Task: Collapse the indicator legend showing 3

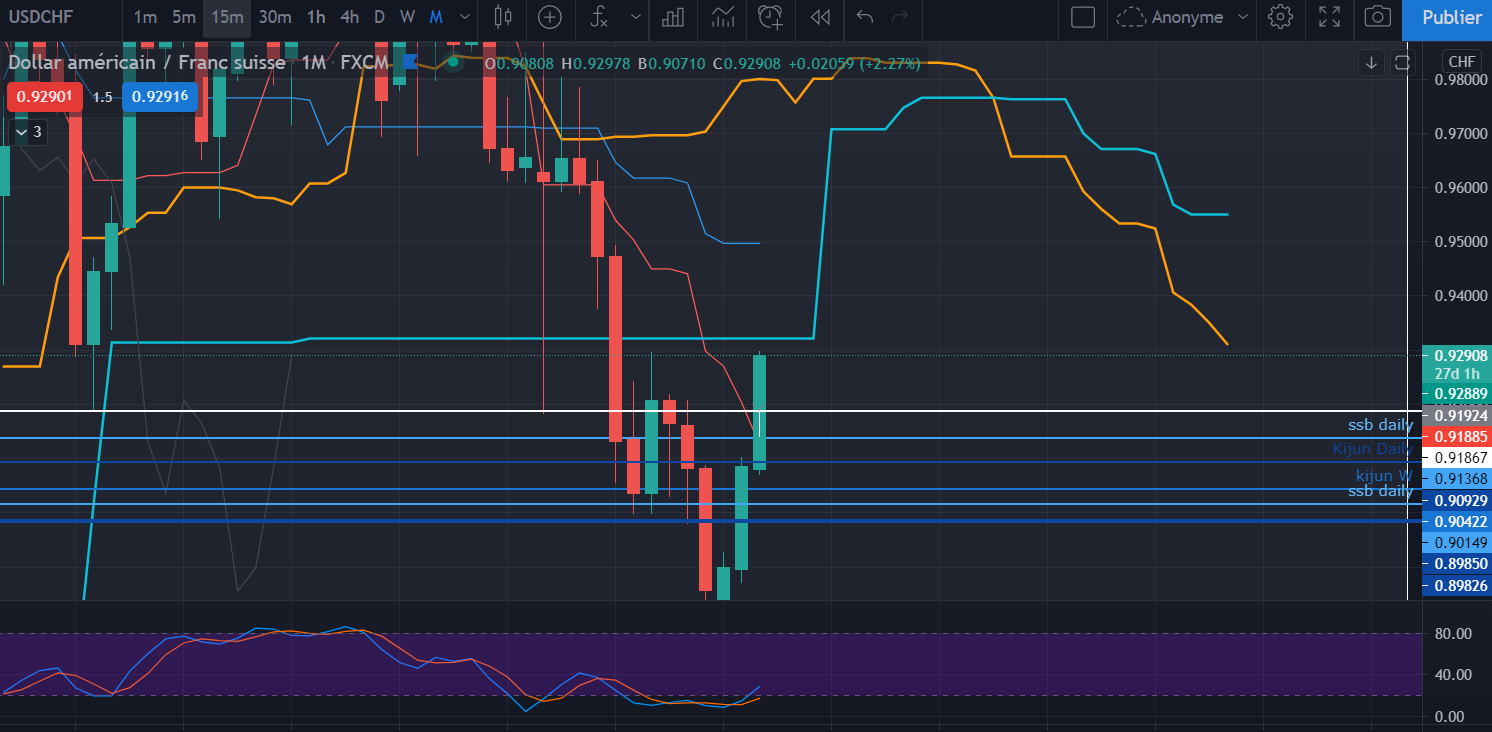Action: (28, 131)
